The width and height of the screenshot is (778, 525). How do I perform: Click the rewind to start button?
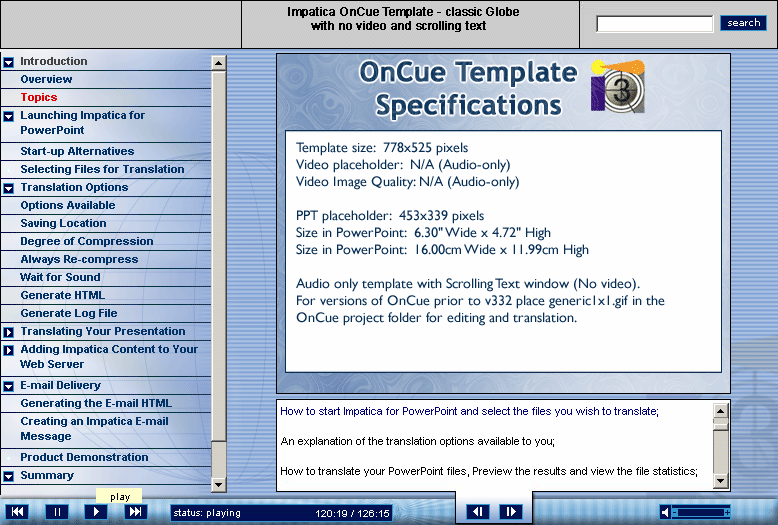pyautogui.click(x=17, y=512)
